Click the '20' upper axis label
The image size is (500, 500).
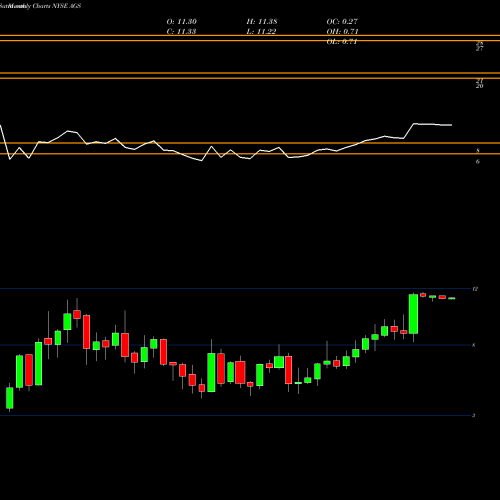[x=479, y=86]
